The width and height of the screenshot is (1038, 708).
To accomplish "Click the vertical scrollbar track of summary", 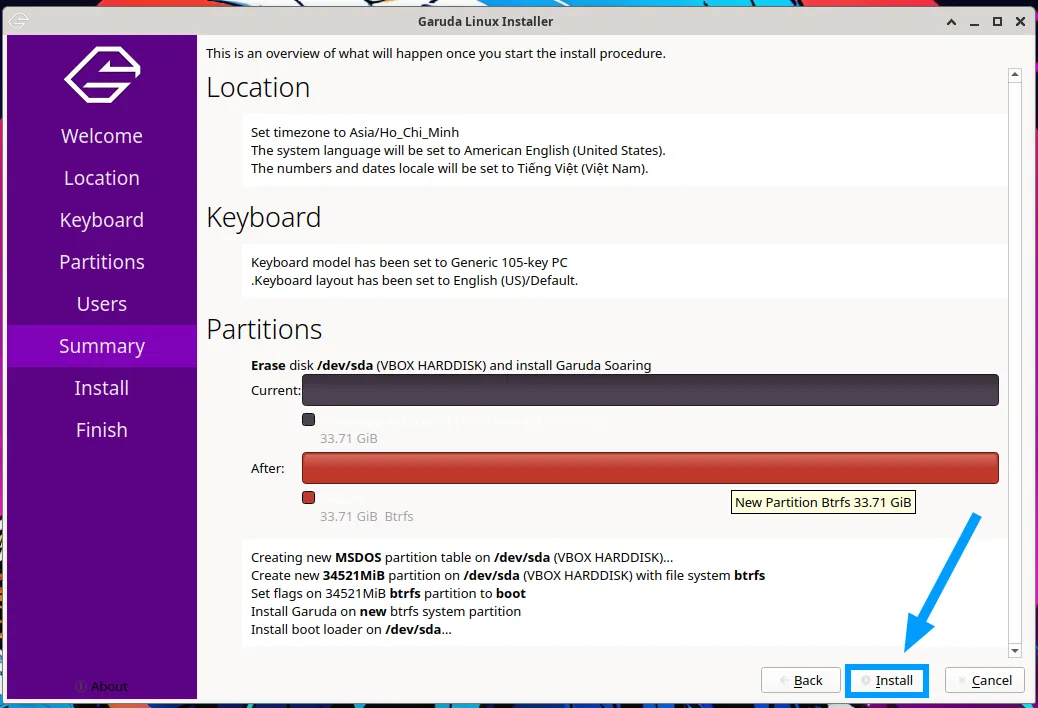I will [1015, 363].
